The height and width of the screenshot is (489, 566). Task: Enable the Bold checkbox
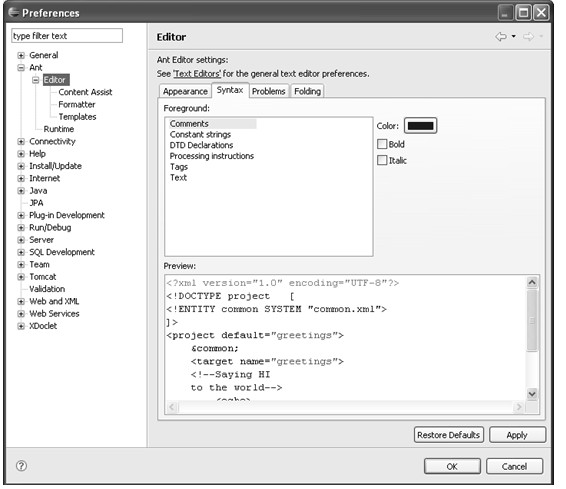click(382, 144)
